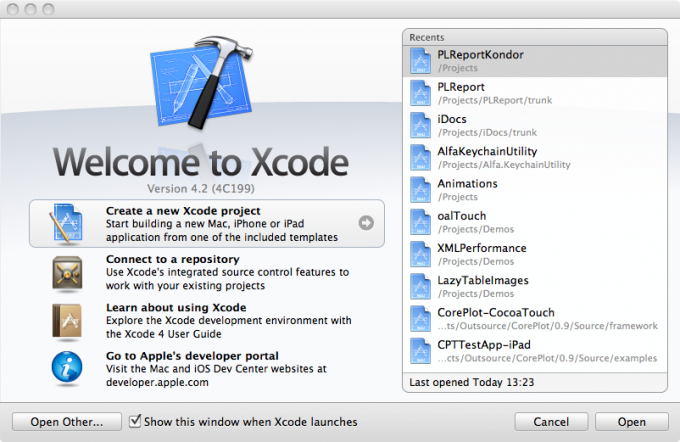Click the XMLPerformance project file icon
The height and width of the screenshot is (442, 680).
pyautogui.click(x=420, y=254)
